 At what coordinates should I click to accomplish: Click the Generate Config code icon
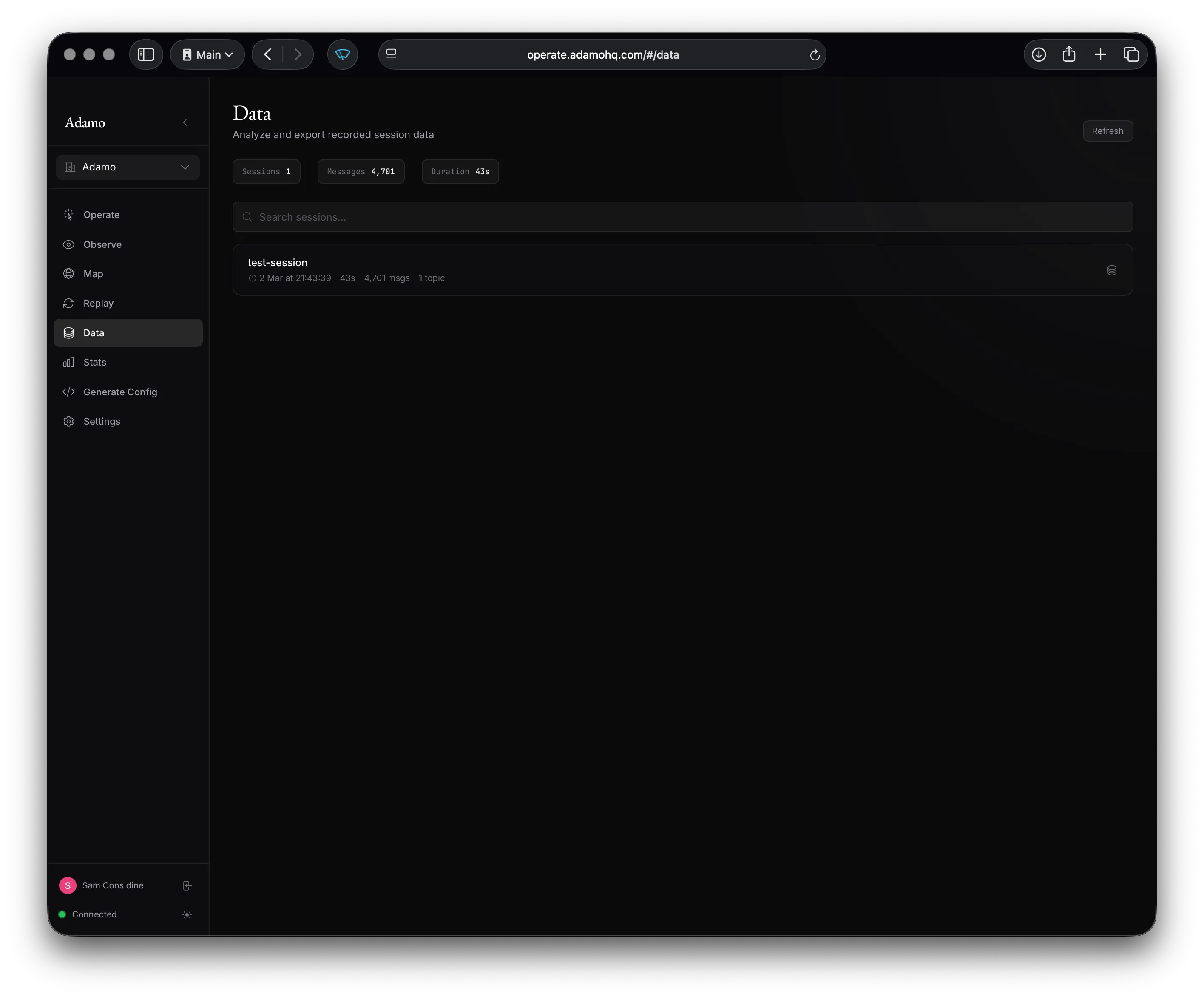point(68,392)
